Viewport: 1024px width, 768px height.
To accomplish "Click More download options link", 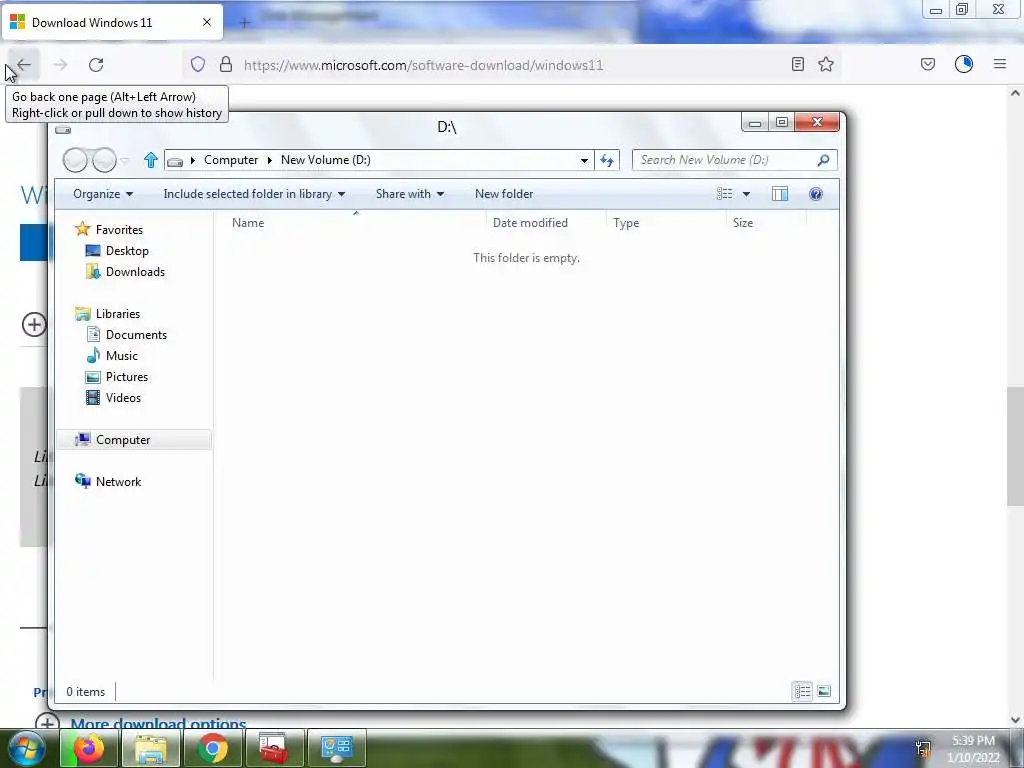I will point(158,723).
